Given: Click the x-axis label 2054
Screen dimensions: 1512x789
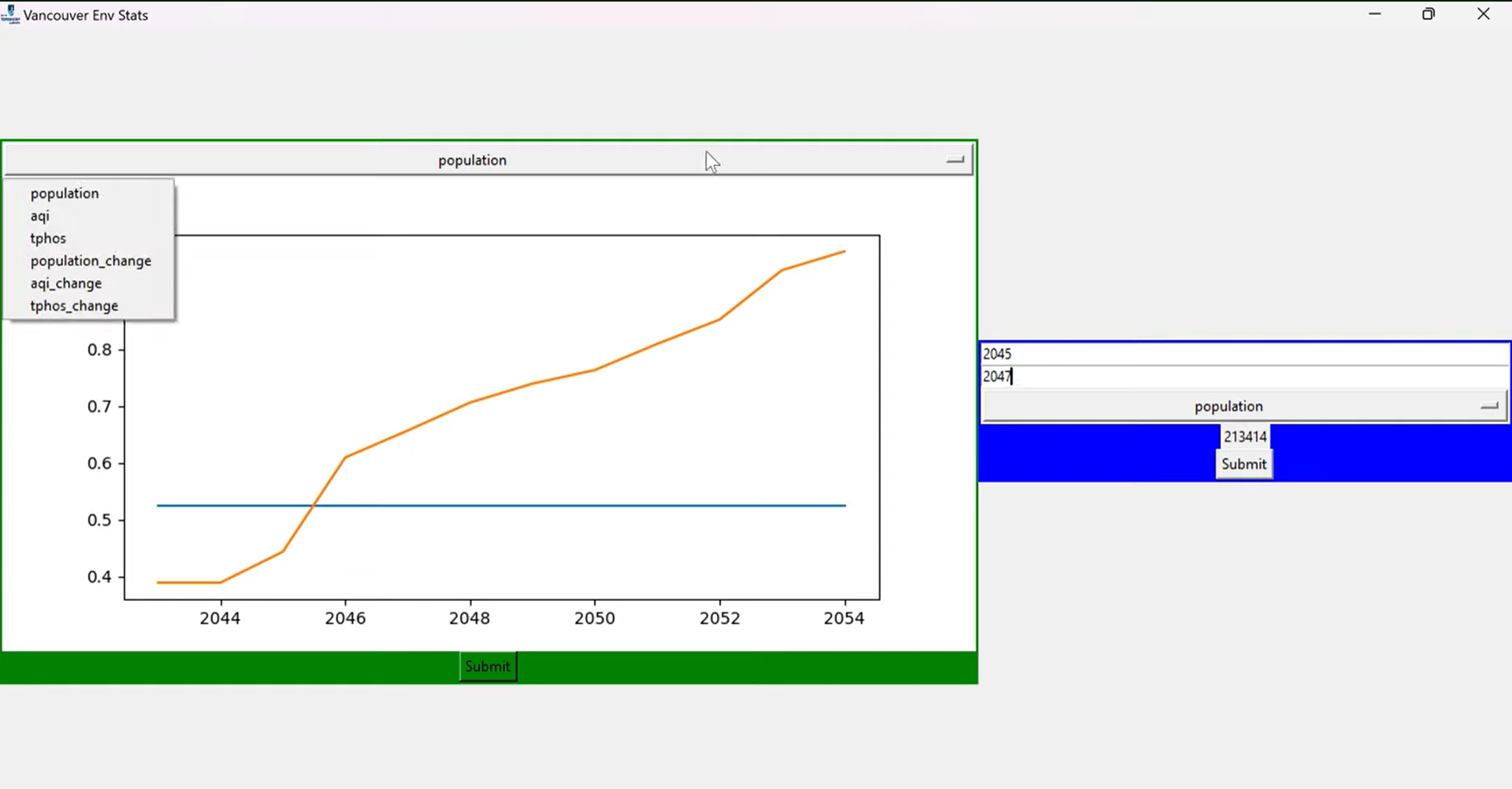Looking at the screenshot, I should [x=844, y=618].
